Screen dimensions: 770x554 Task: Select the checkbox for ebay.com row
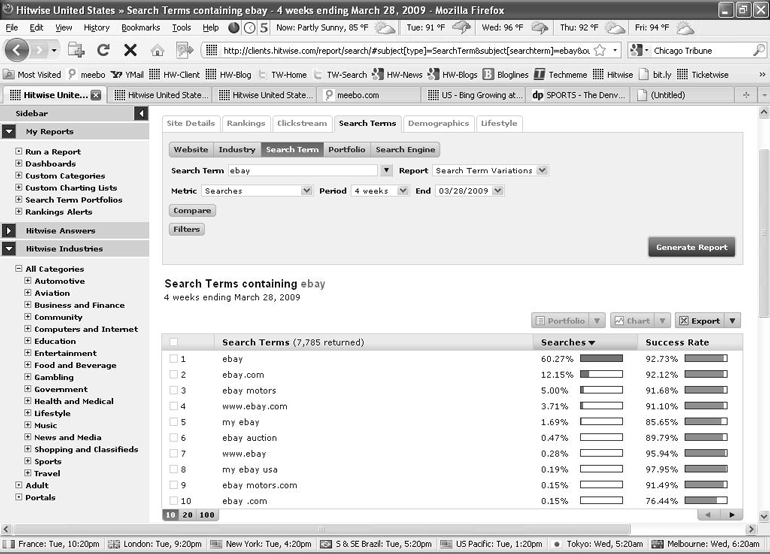click(x=173, y=375)
